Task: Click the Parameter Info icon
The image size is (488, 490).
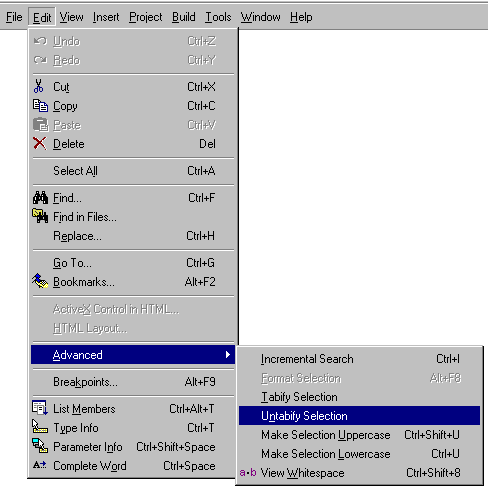Action: click(40, 446)
